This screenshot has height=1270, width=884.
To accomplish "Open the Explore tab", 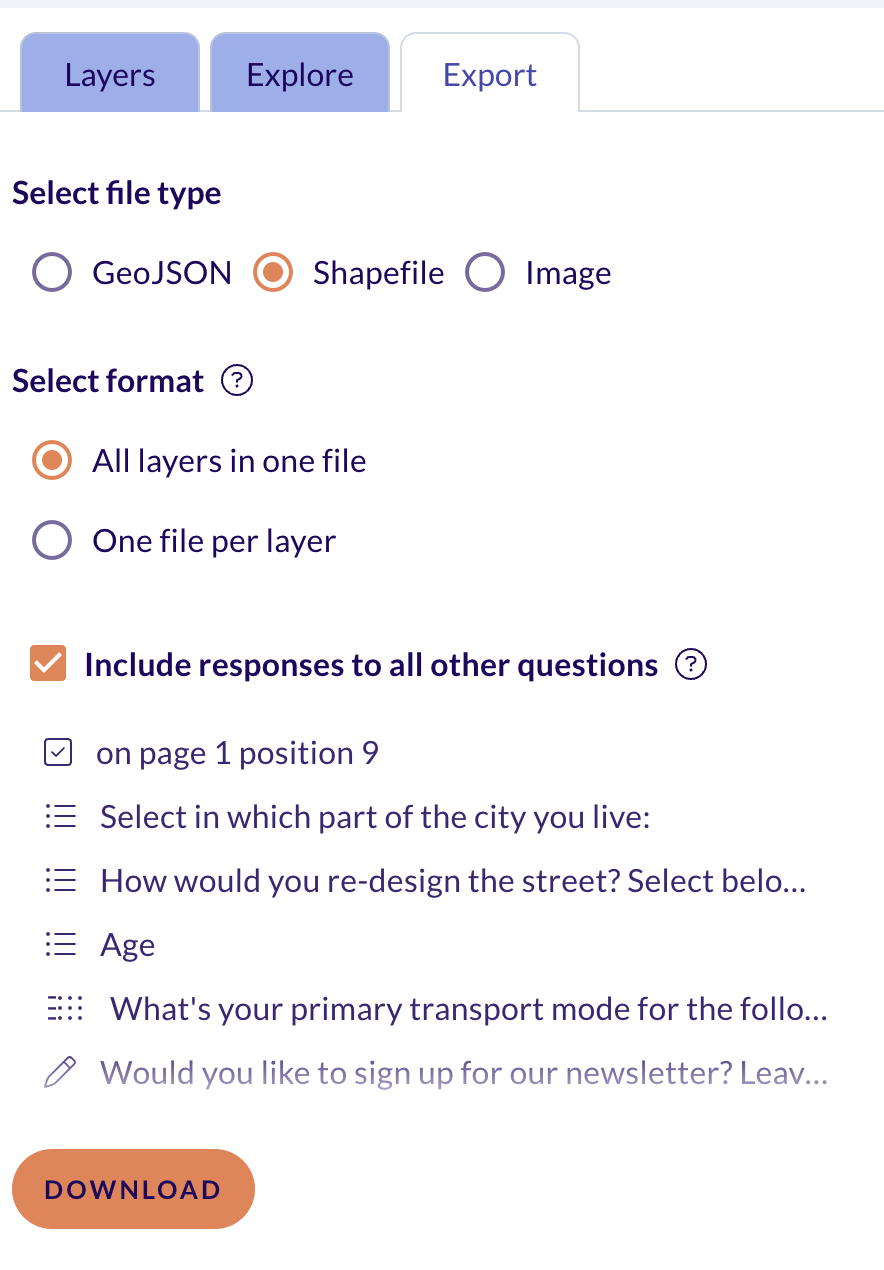I will [x=300, y=72].
